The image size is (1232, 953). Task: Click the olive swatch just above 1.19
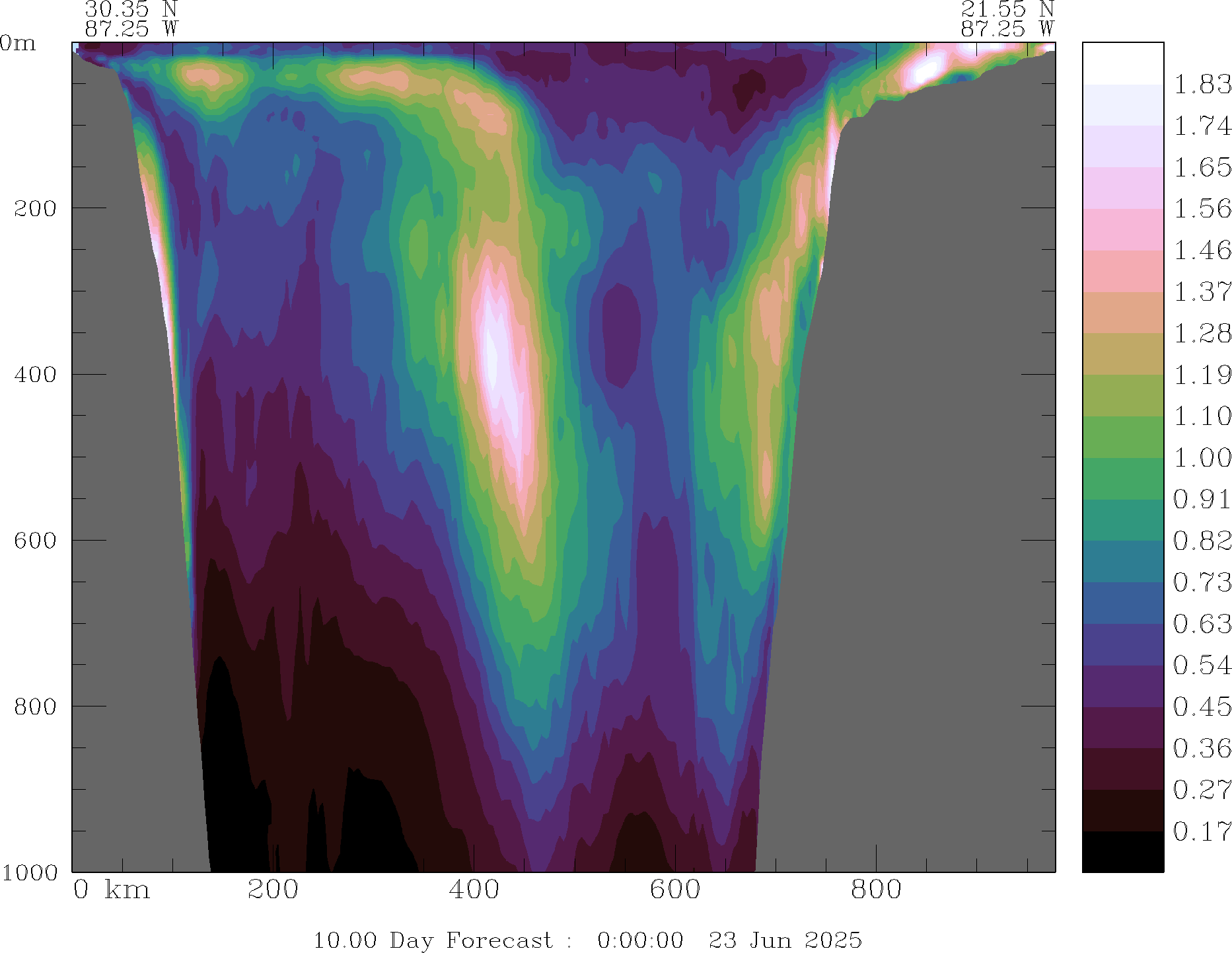[1122, 354]
